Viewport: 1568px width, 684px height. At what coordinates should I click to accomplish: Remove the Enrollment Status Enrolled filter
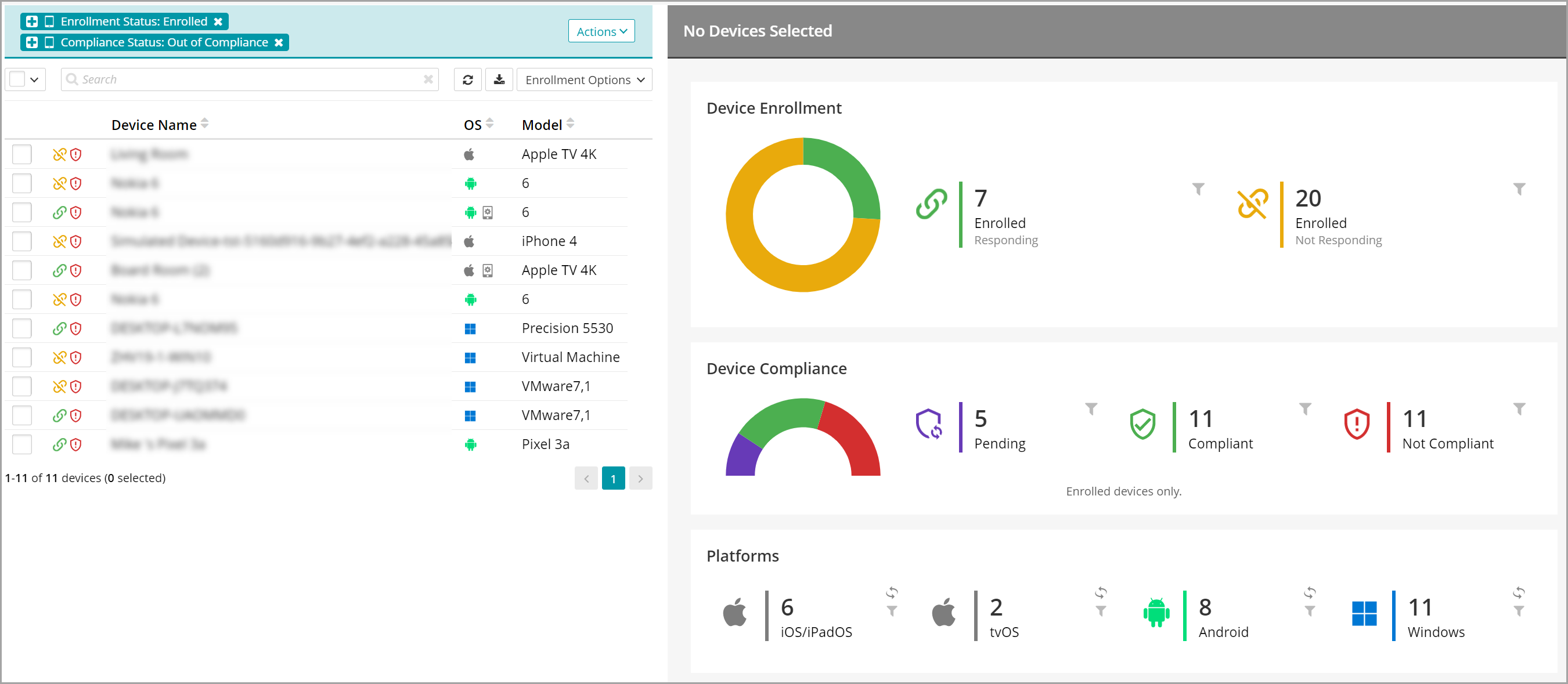tap(218, 22)
